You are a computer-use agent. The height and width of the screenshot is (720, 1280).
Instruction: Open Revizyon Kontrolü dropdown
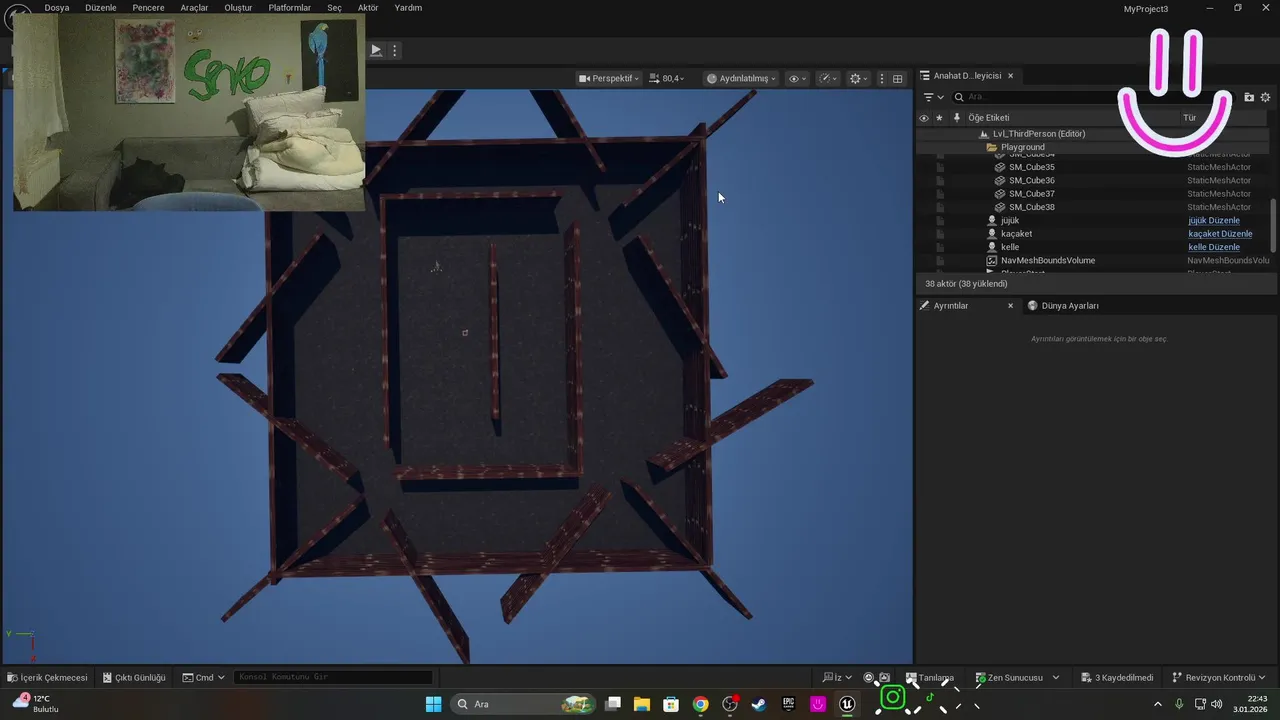tap(1218, 678)
